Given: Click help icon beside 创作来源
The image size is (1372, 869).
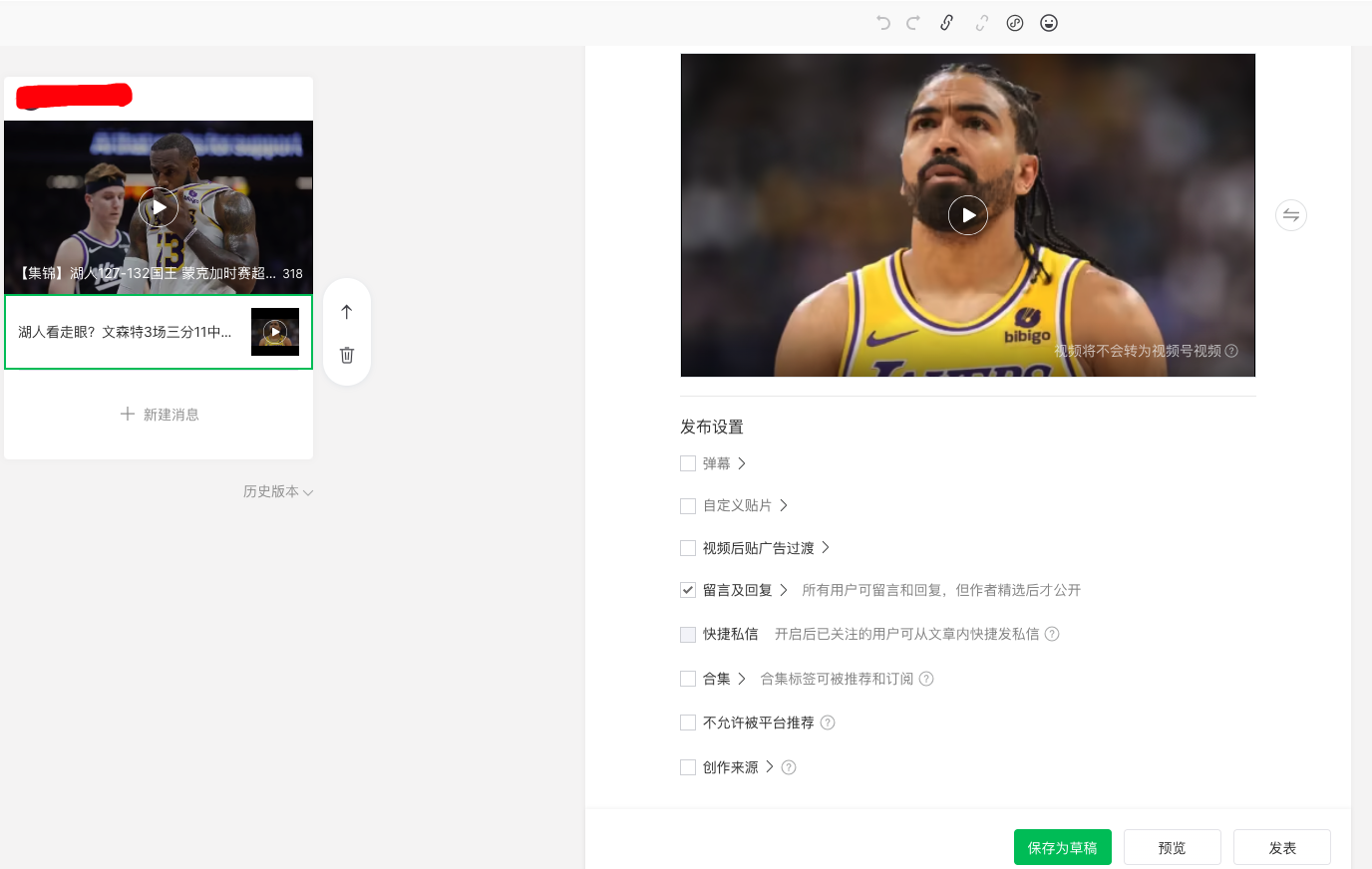Looking at the screenshot, I should click(789, 767).
